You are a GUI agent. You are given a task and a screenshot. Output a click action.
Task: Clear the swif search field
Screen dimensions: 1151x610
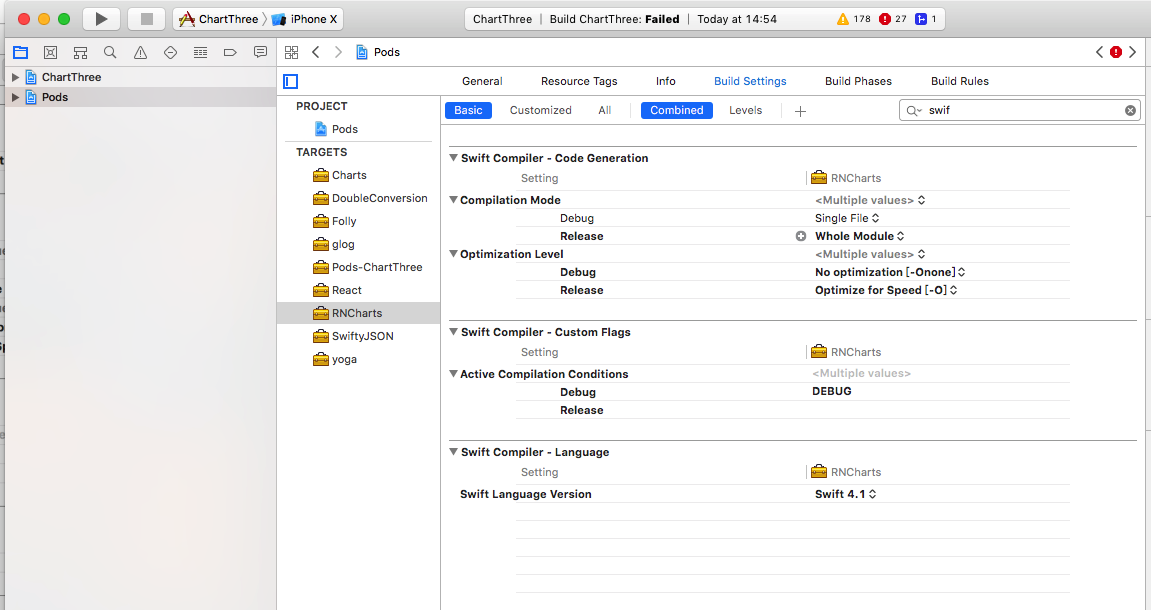[x=1129, y=110]
